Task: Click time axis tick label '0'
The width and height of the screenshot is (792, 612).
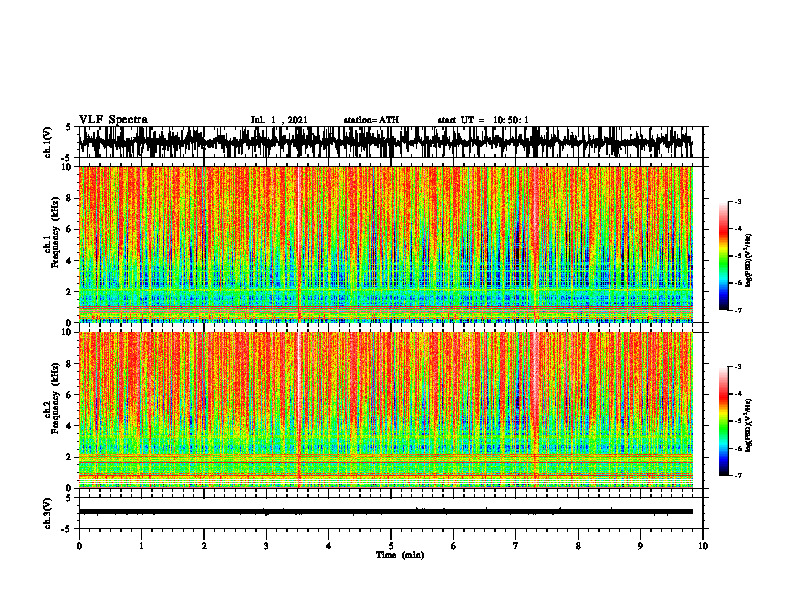Action: click(x=79, y=546)
